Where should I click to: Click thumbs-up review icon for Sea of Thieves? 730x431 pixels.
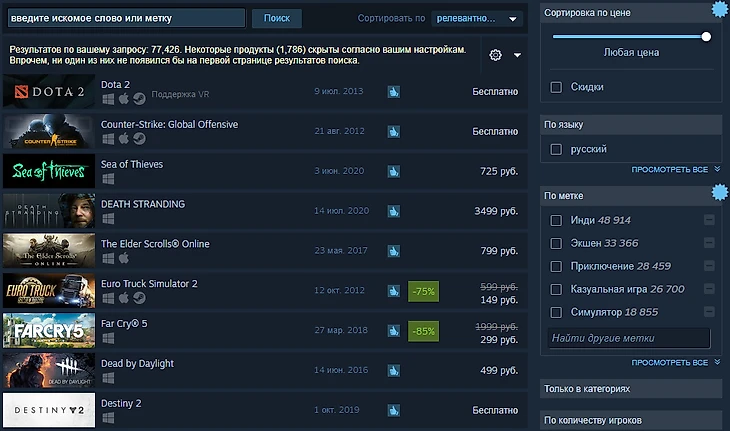394,171
